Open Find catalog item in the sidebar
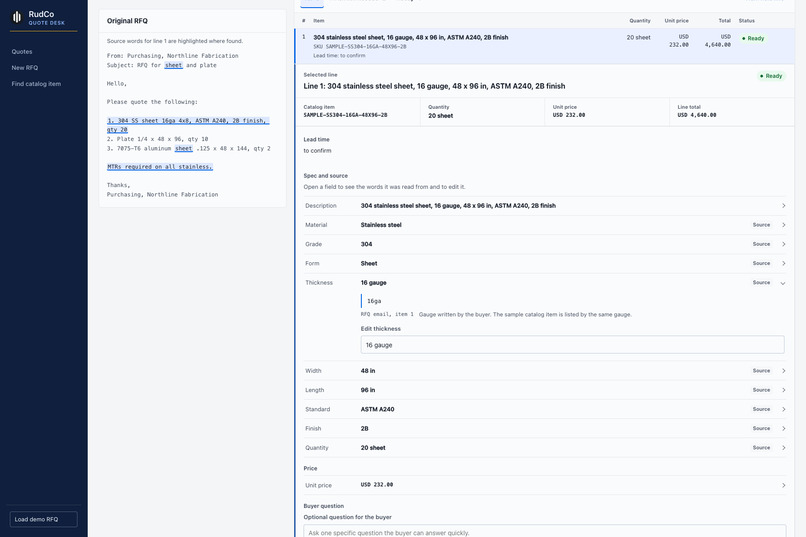 36,84
